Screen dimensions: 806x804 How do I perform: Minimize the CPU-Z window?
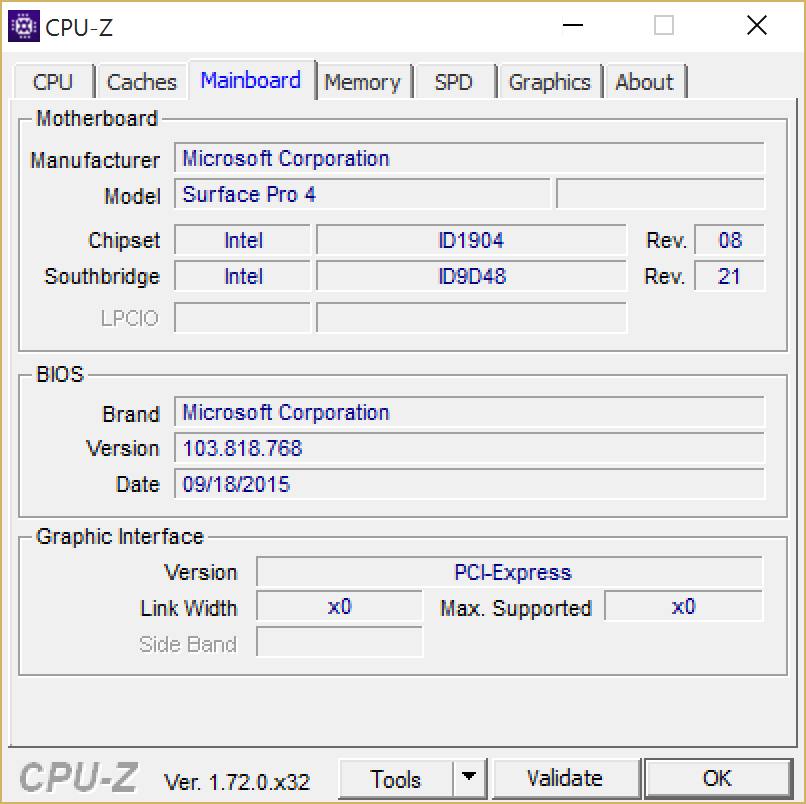(x=573, y=25)
